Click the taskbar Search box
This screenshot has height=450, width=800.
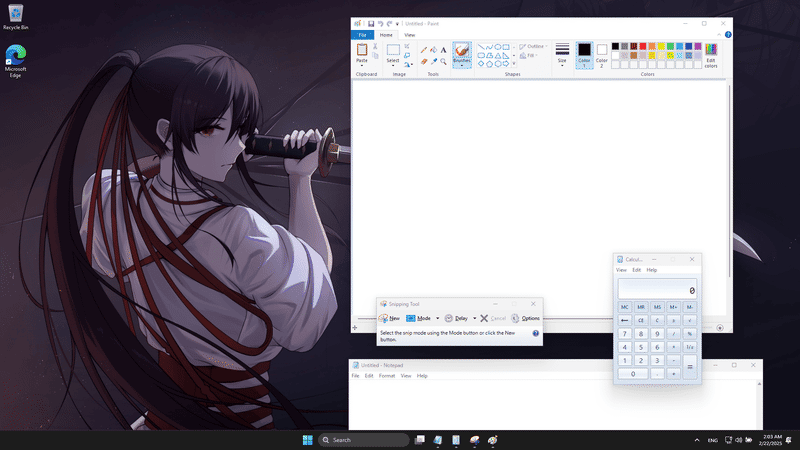(363, 440)
